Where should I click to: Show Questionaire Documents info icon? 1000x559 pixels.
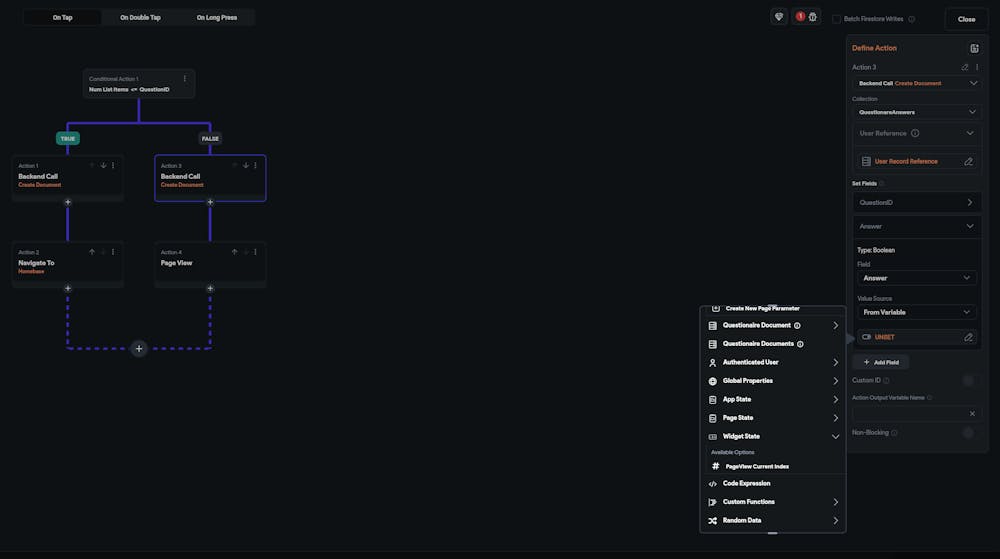tap(800, 344)
